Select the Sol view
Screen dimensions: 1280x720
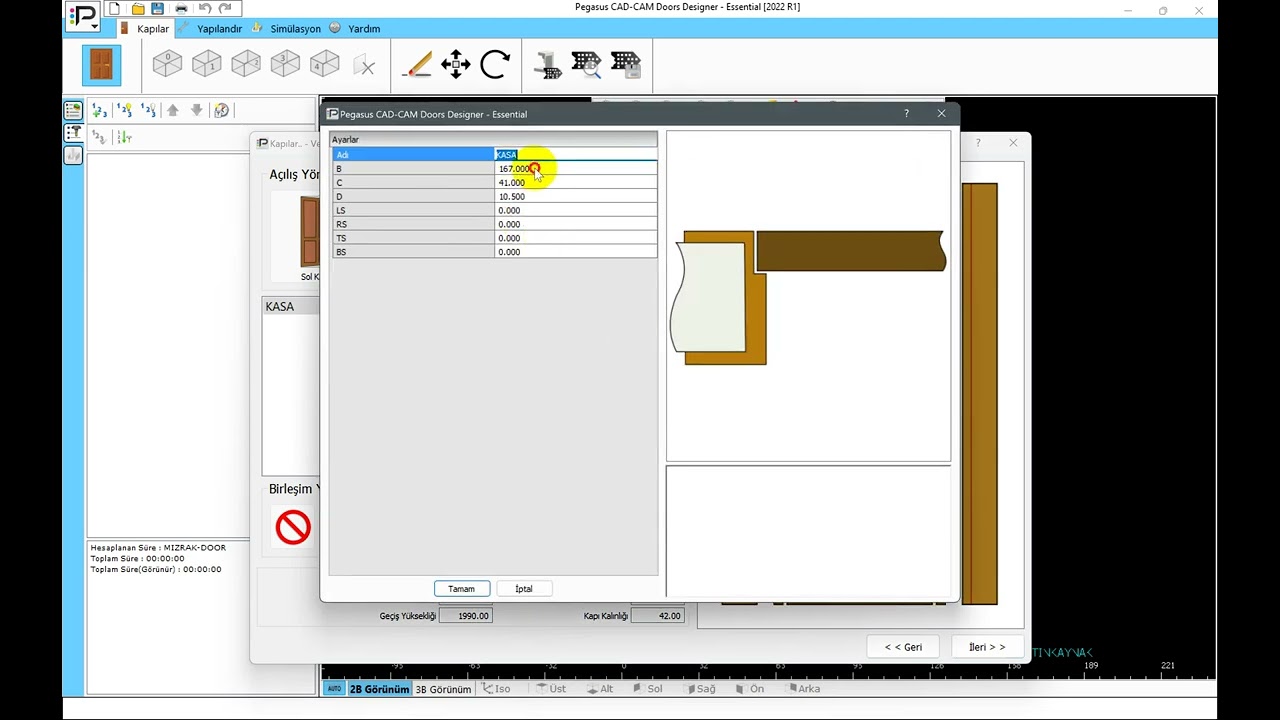[x=648, y=689]
